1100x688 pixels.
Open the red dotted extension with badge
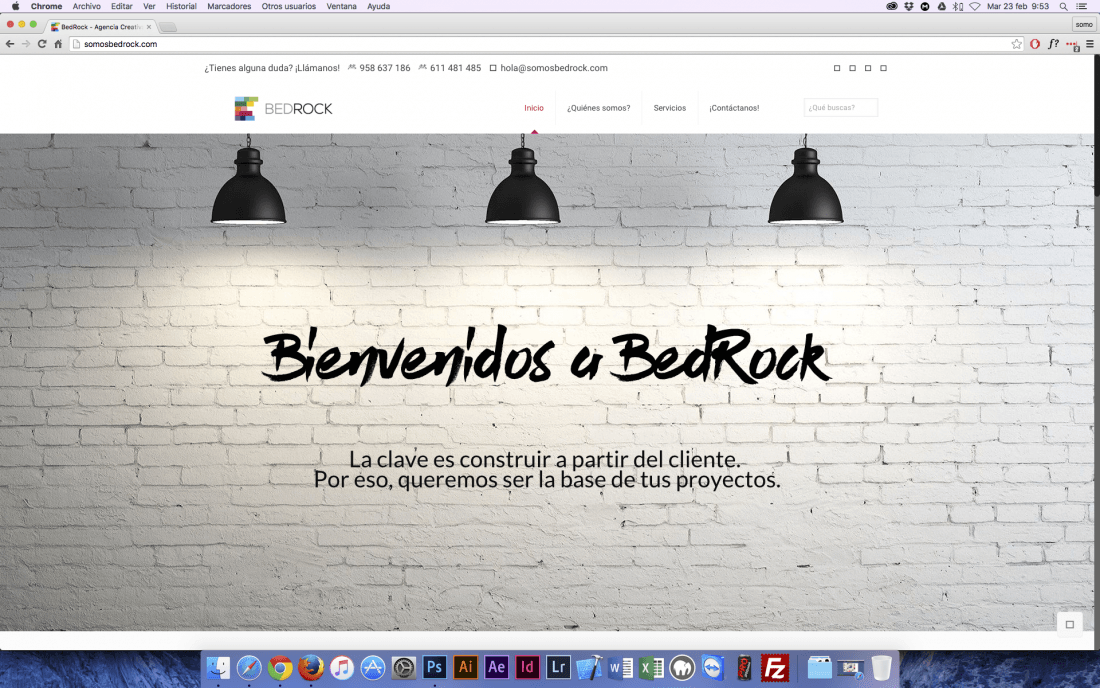pos(1072,45)
